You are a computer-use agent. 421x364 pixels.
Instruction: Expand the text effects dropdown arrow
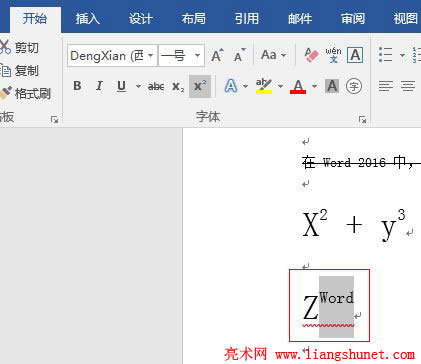[246, 86]
